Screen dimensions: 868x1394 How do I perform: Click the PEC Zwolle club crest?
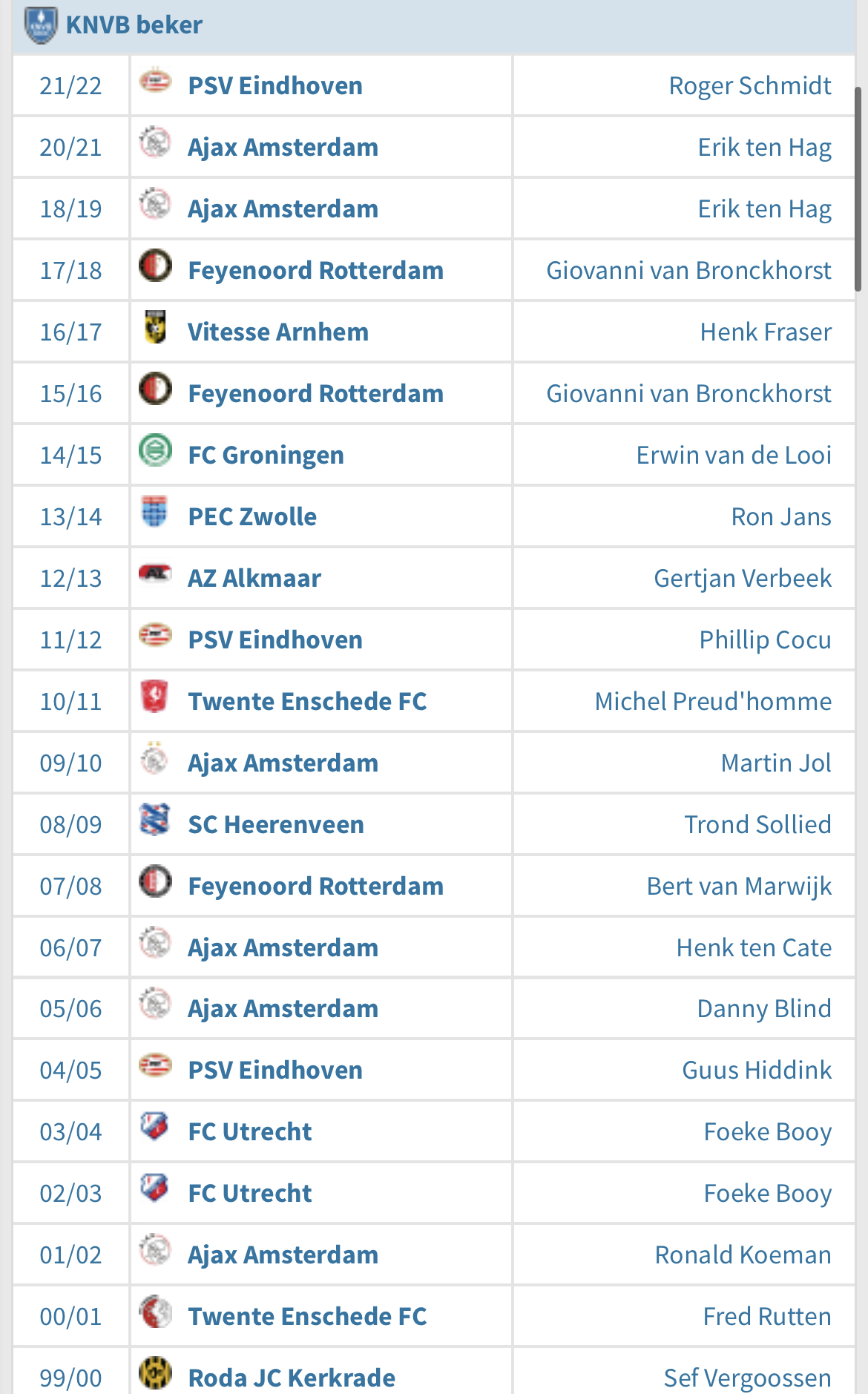pyautogui.click(x=155, y=511)
